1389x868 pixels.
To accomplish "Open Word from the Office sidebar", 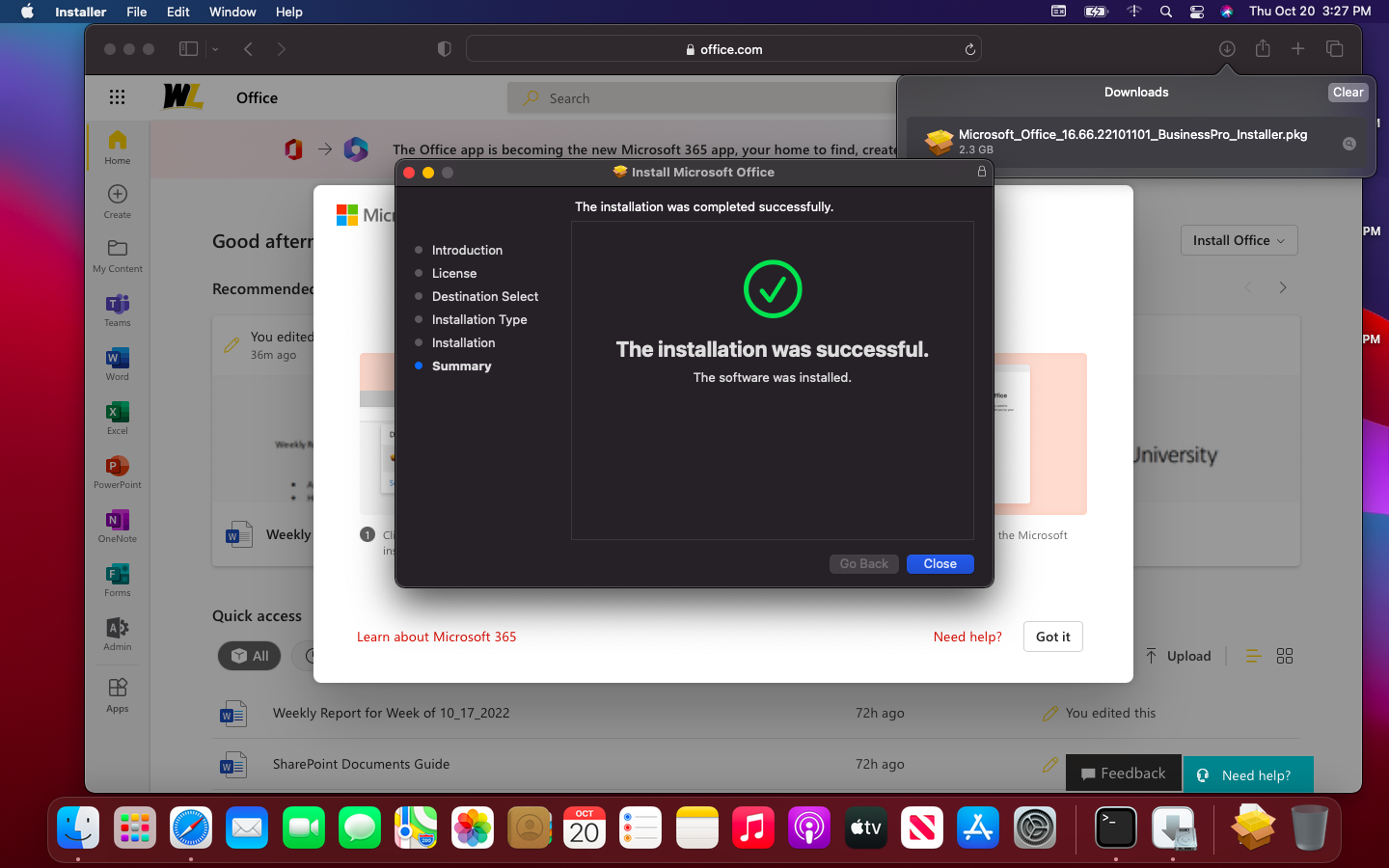I will 118,363.
